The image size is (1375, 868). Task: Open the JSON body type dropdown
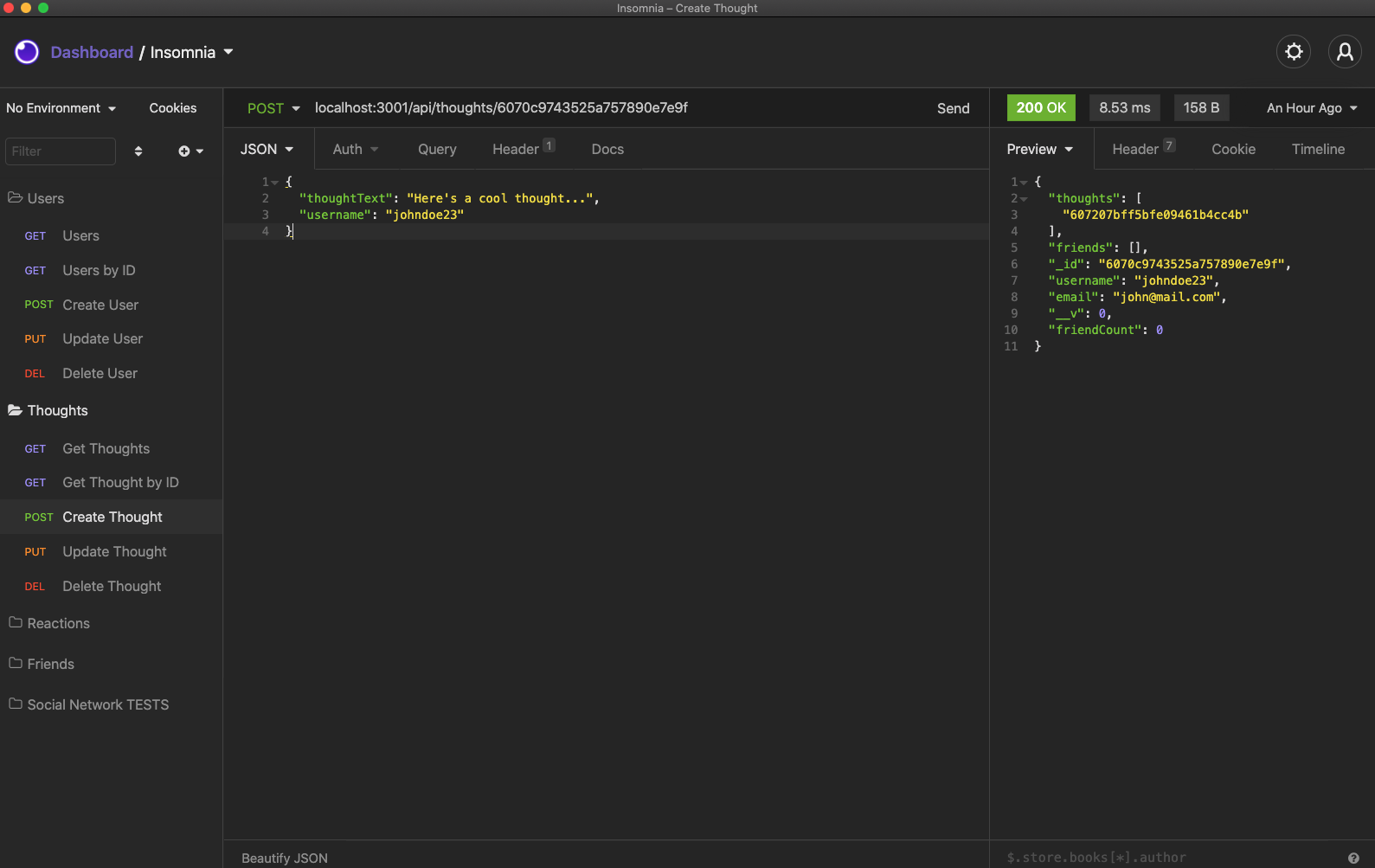[267, 149]
